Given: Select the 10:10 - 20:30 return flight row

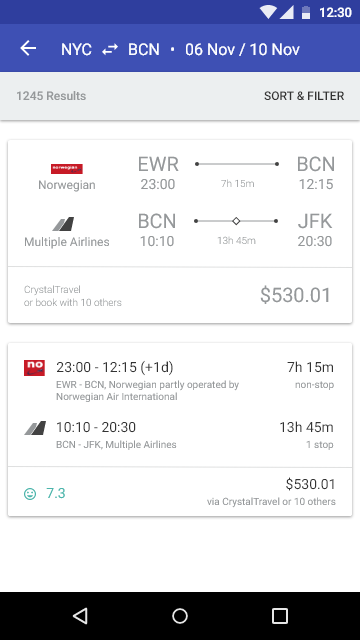Looking at the screenshot, I should coord(180,435).
